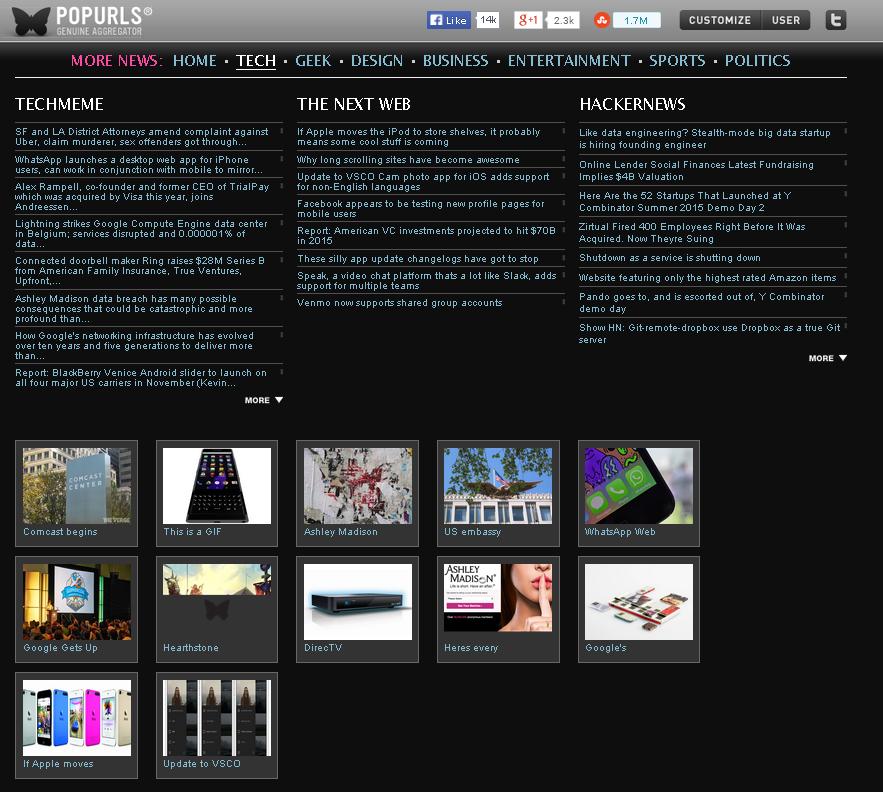
Task: Click the User button
Action: click(786, 20)
